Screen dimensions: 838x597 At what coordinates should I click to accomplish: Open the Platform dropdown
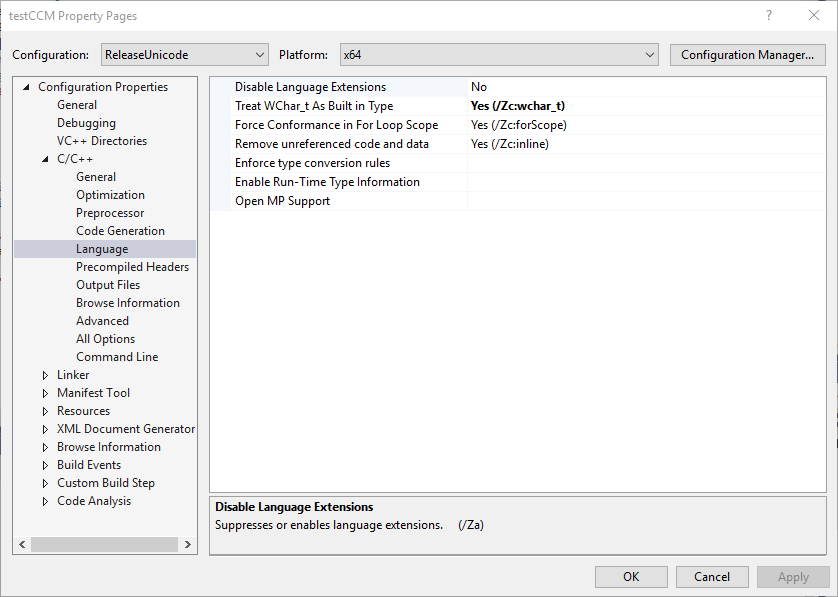[x=498, y=54]
